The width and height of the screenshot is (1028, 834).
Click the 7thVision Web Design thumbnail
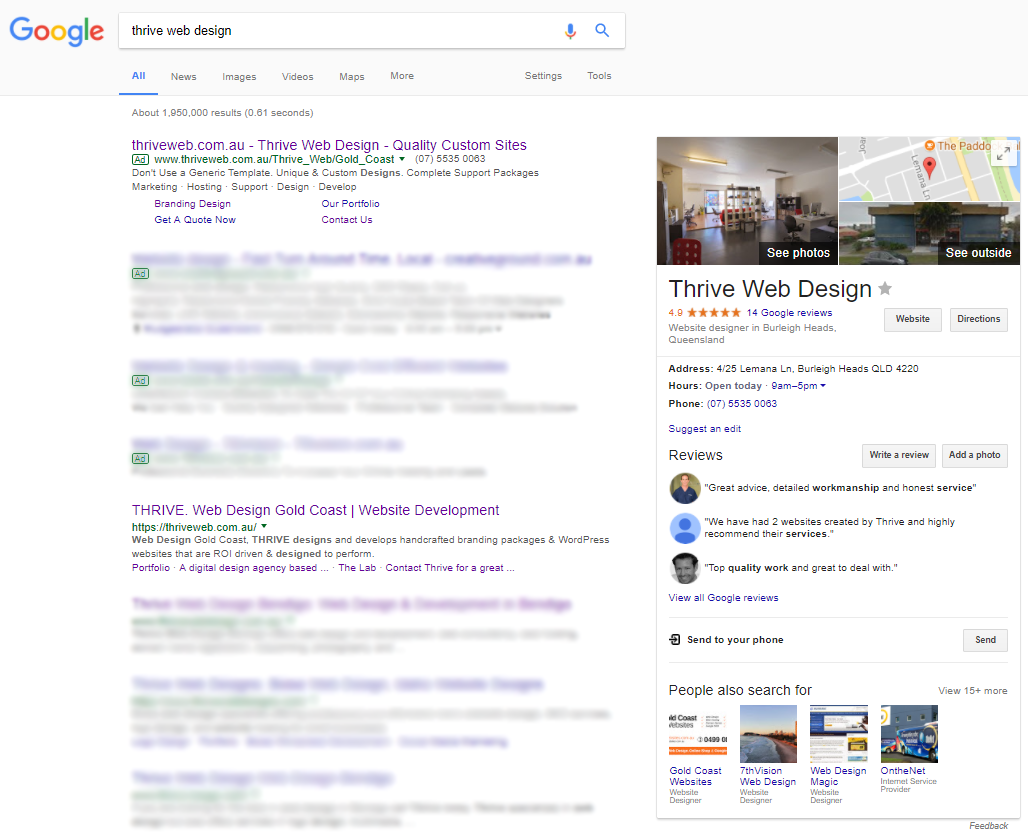click(768, 733)
